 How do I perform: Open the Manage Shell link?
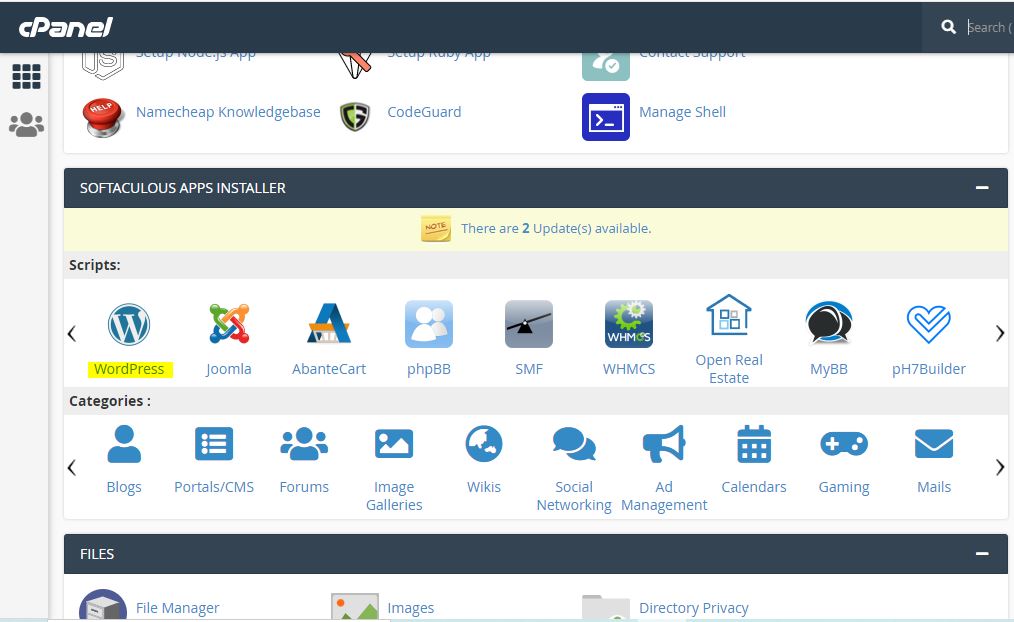(682, 112)
